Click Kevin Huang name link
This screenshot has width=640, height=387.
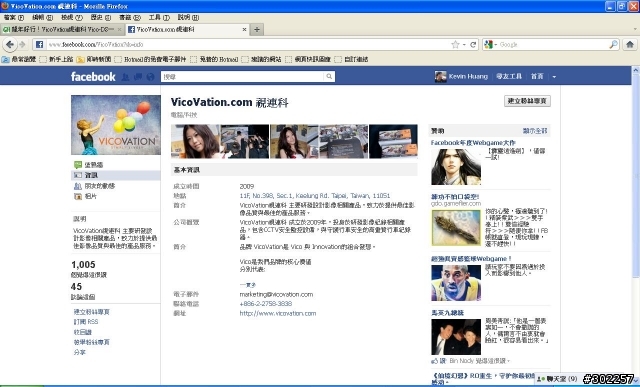click(468, 76)
